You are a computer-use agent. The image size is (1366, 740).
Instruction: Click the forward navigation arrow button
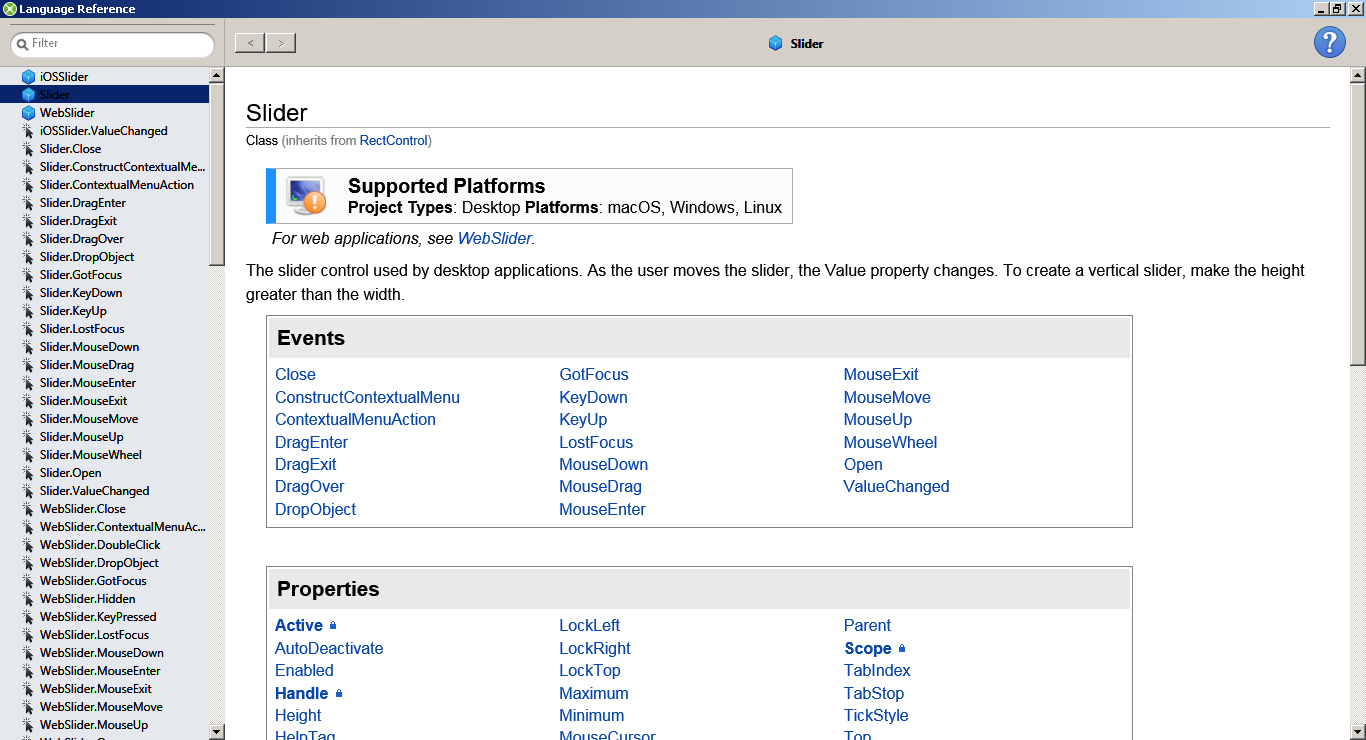coord(281,43)
